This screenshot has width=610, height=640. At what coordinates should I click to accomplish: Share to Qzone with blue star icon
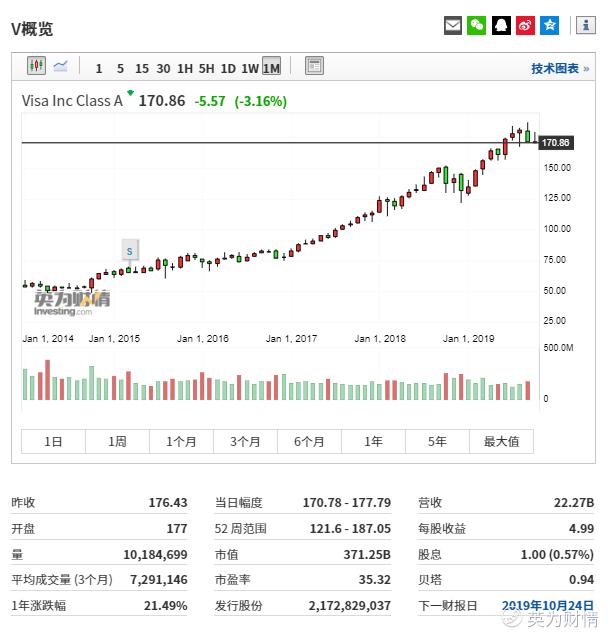pyautogui.click(x=550, y=26)
